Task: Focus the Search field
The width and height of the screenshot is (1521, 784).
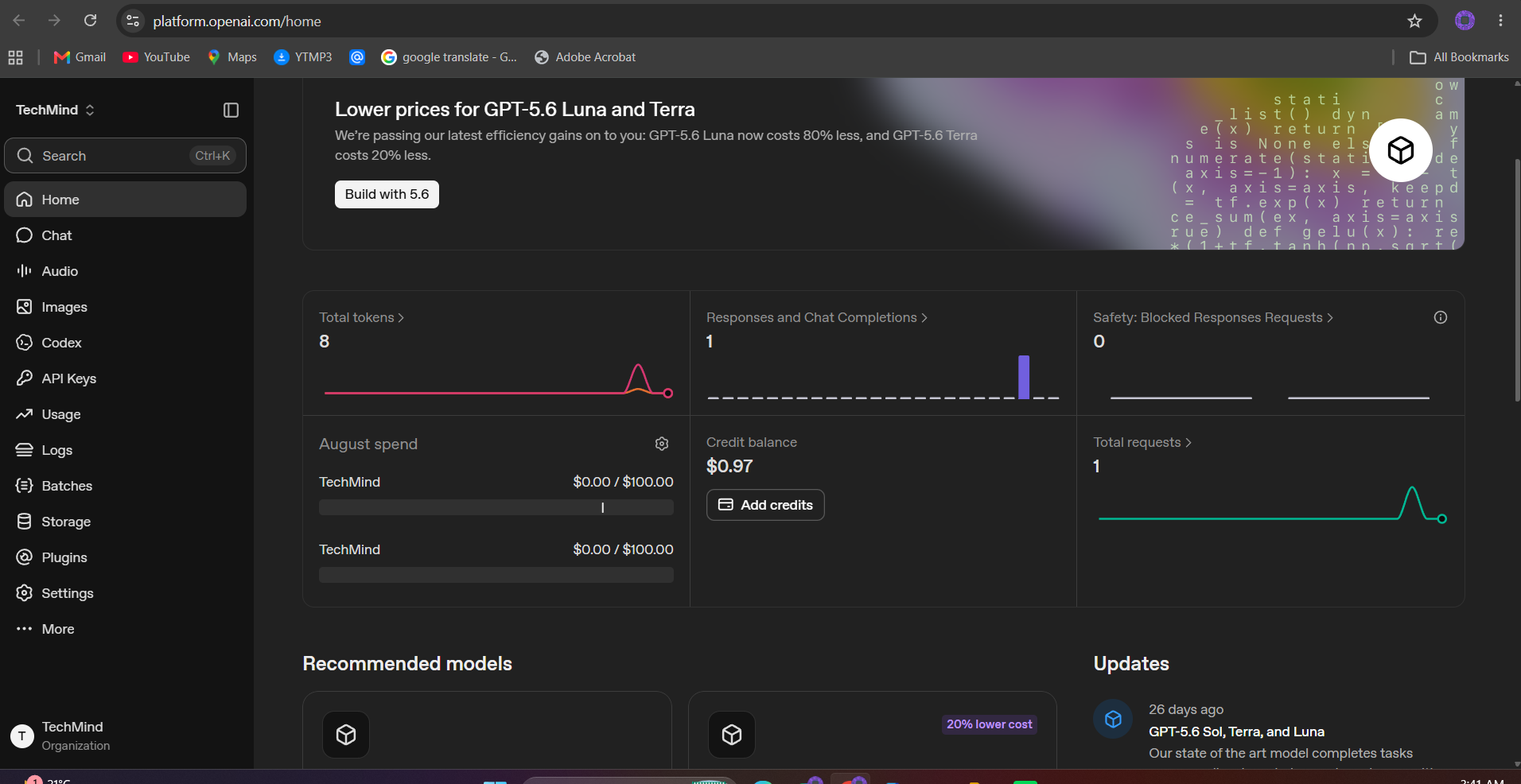Action: click(125, 156)
